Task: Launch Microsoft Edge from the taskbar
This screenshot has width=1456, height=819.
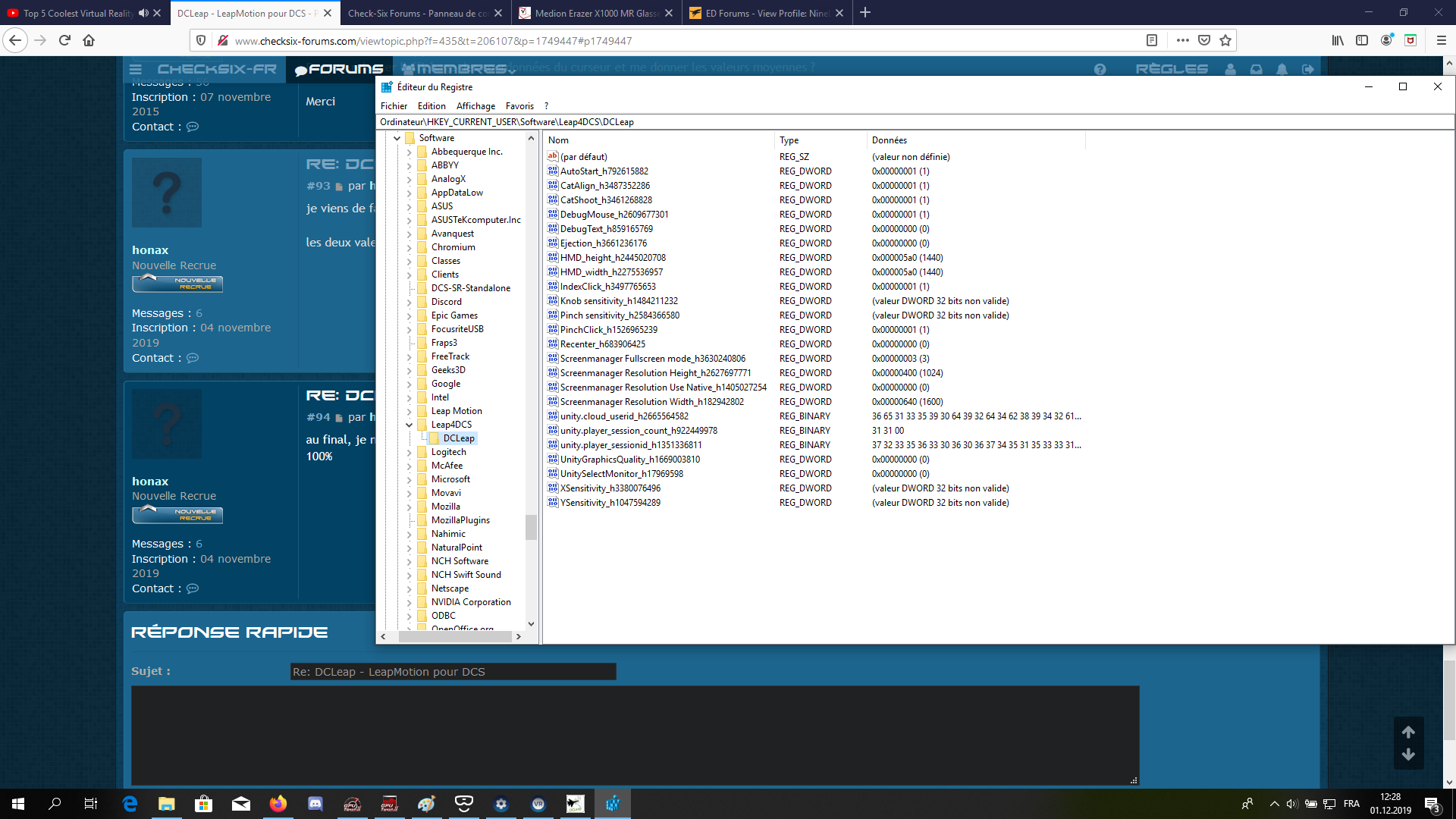Action: click(130, 804)
